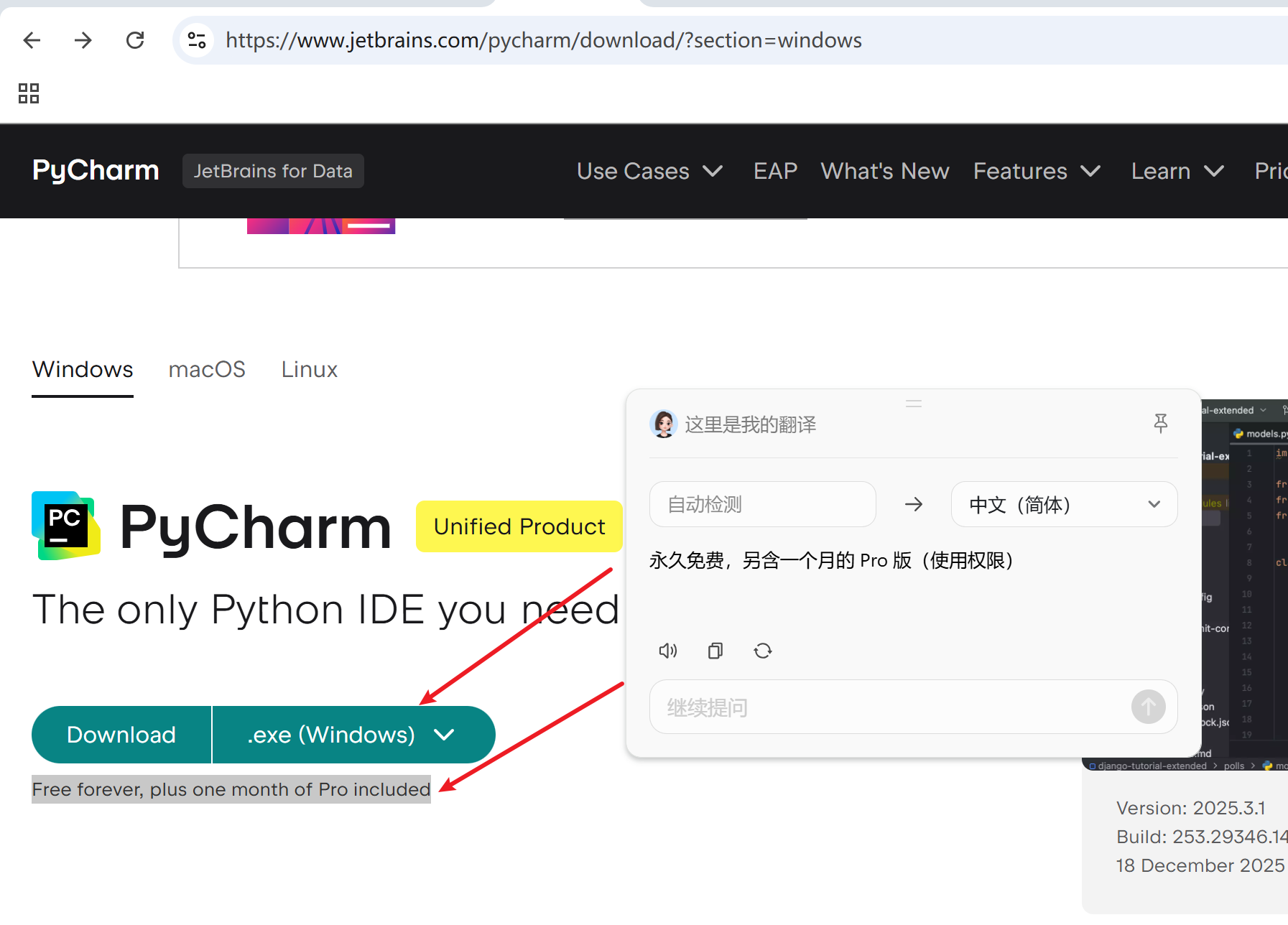The width and height of the screenshot is (1288, 925).
Task: Click the 继续提问 input field
Action: click(862, 707)
